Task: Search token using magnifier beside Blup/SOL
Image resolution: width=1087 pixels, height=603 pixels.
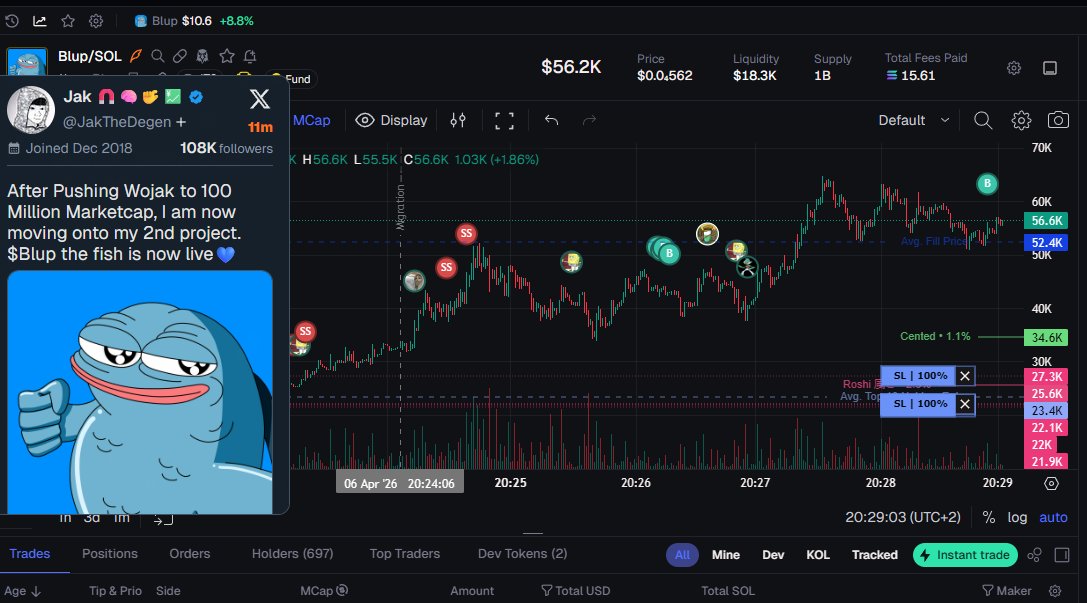Action: click(157, 56)
